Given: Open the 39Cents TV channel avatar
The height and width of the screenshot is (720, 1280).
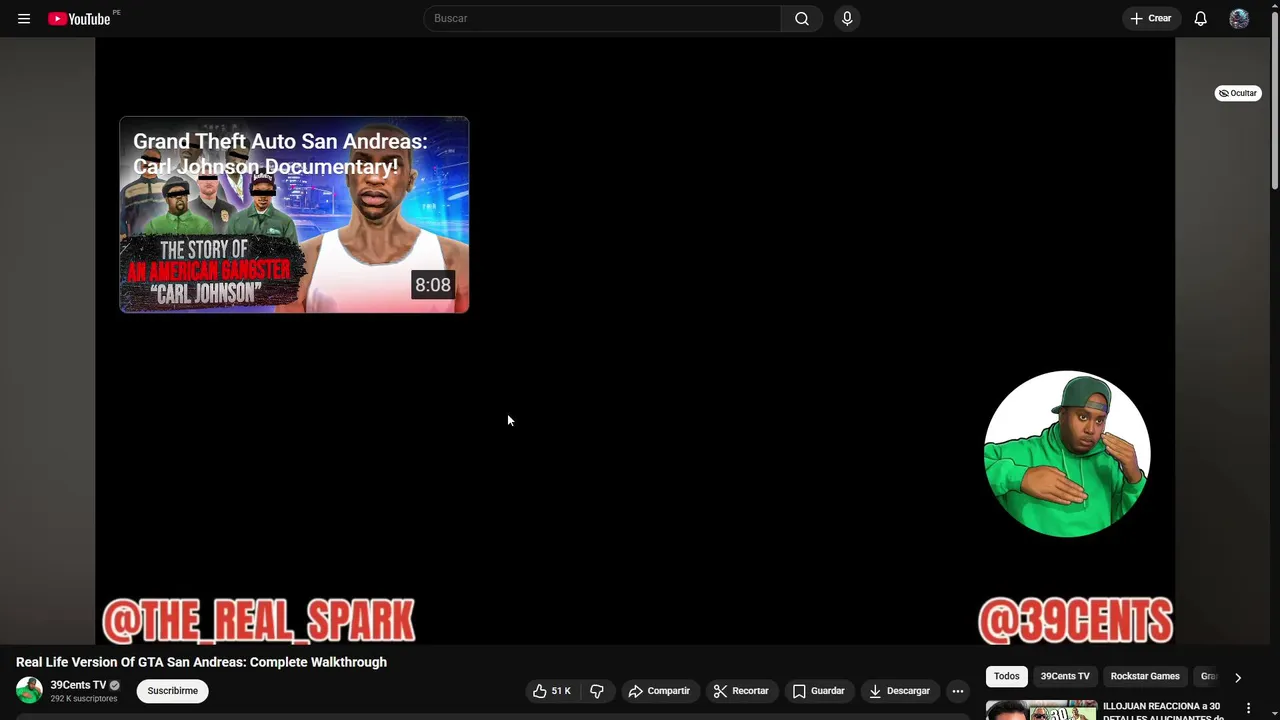Looking at the screenshot, I should tap(29, 690).
